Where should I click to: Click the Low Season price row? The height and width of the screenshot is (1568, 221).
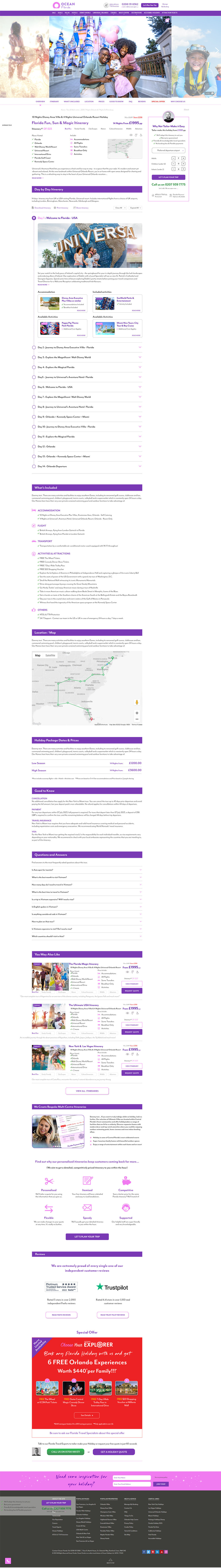87,763
